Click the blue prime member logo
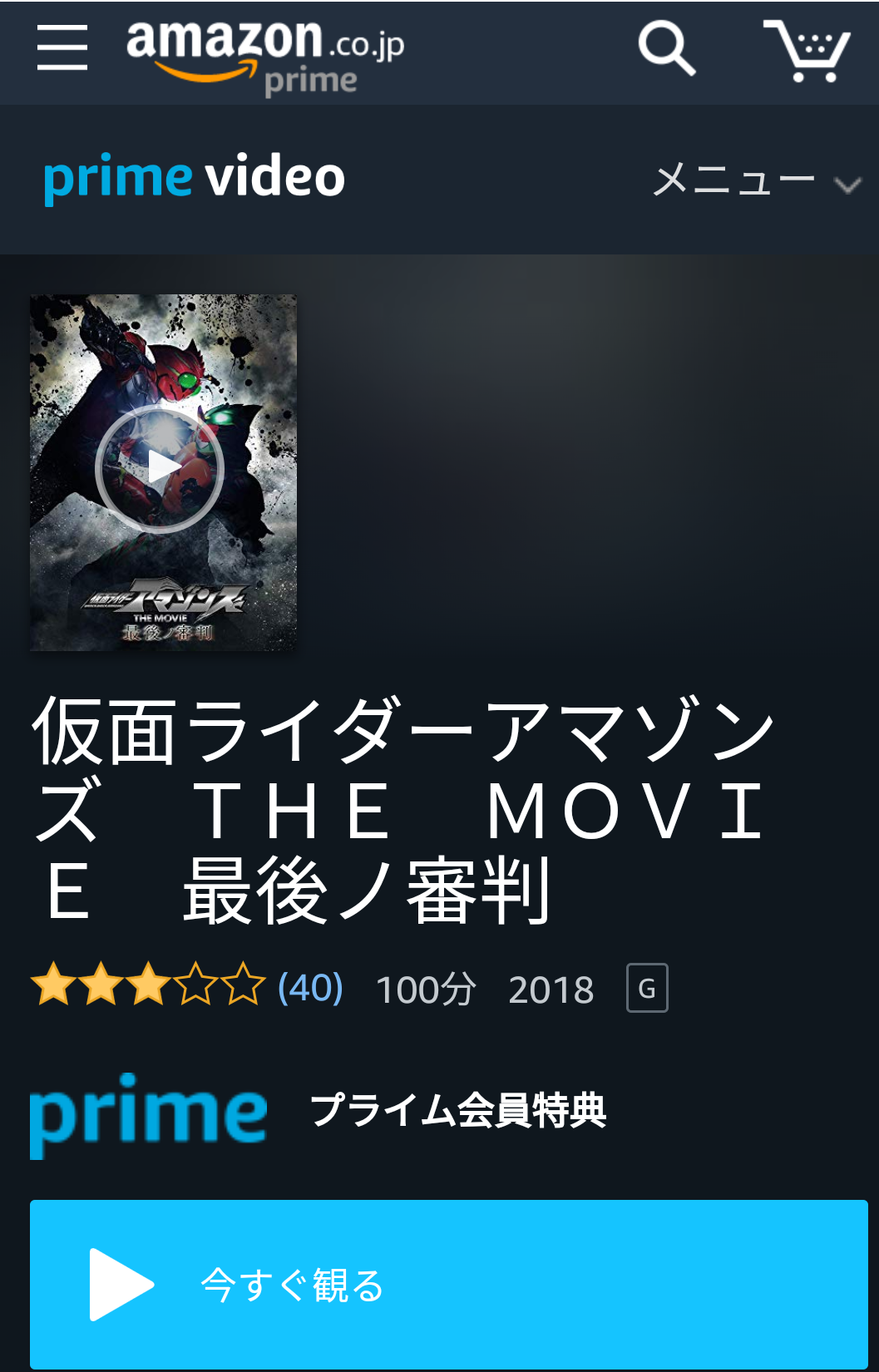The width and height of the screenshot is (879, 1372). (148, 1115)
